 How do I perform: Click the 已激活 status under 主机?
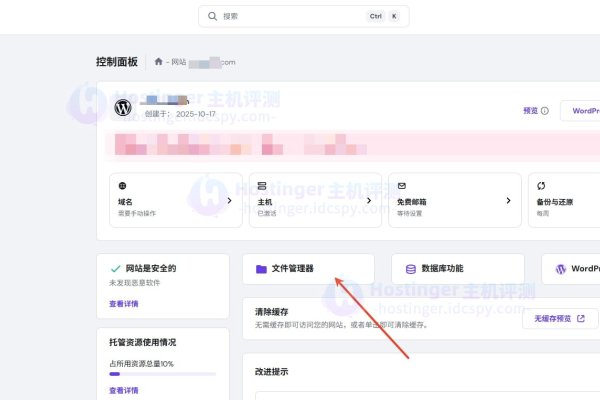pos(267,213)
